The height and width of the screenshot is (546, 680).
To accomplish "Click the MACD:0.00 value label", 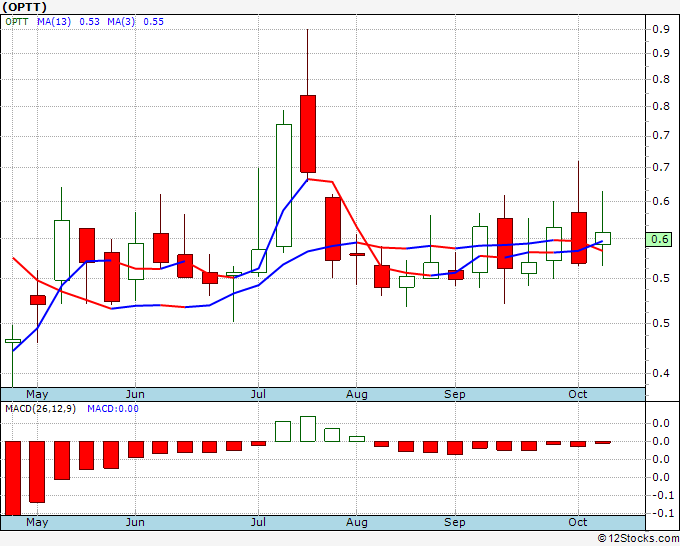I will (x=113, y=409).
